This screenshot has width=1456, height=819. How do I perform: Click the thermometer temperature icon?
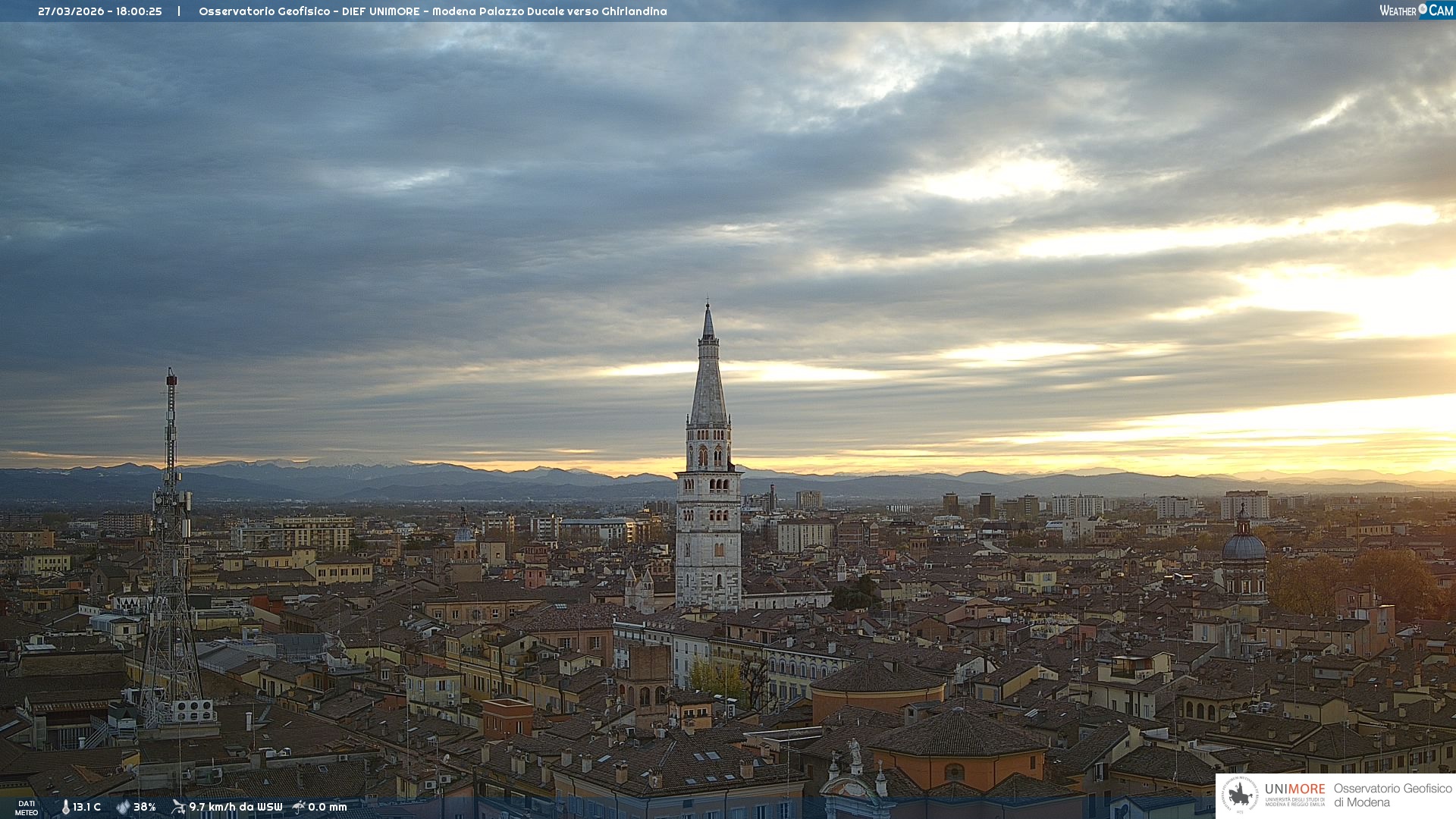[65, 807]
